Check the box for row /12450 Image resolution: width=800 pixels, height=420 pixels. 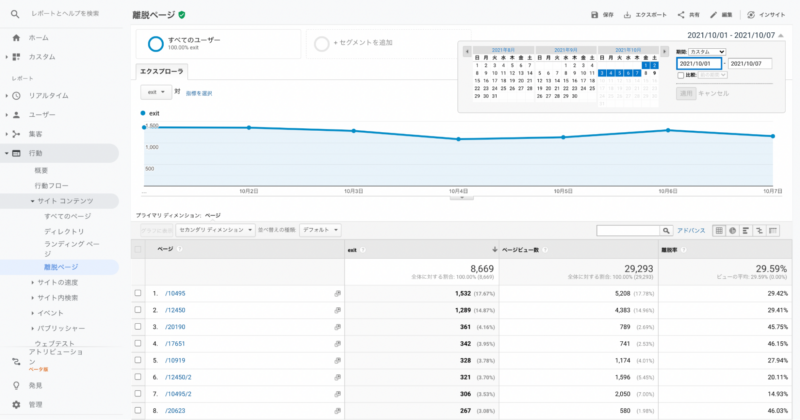pos(138,310)
